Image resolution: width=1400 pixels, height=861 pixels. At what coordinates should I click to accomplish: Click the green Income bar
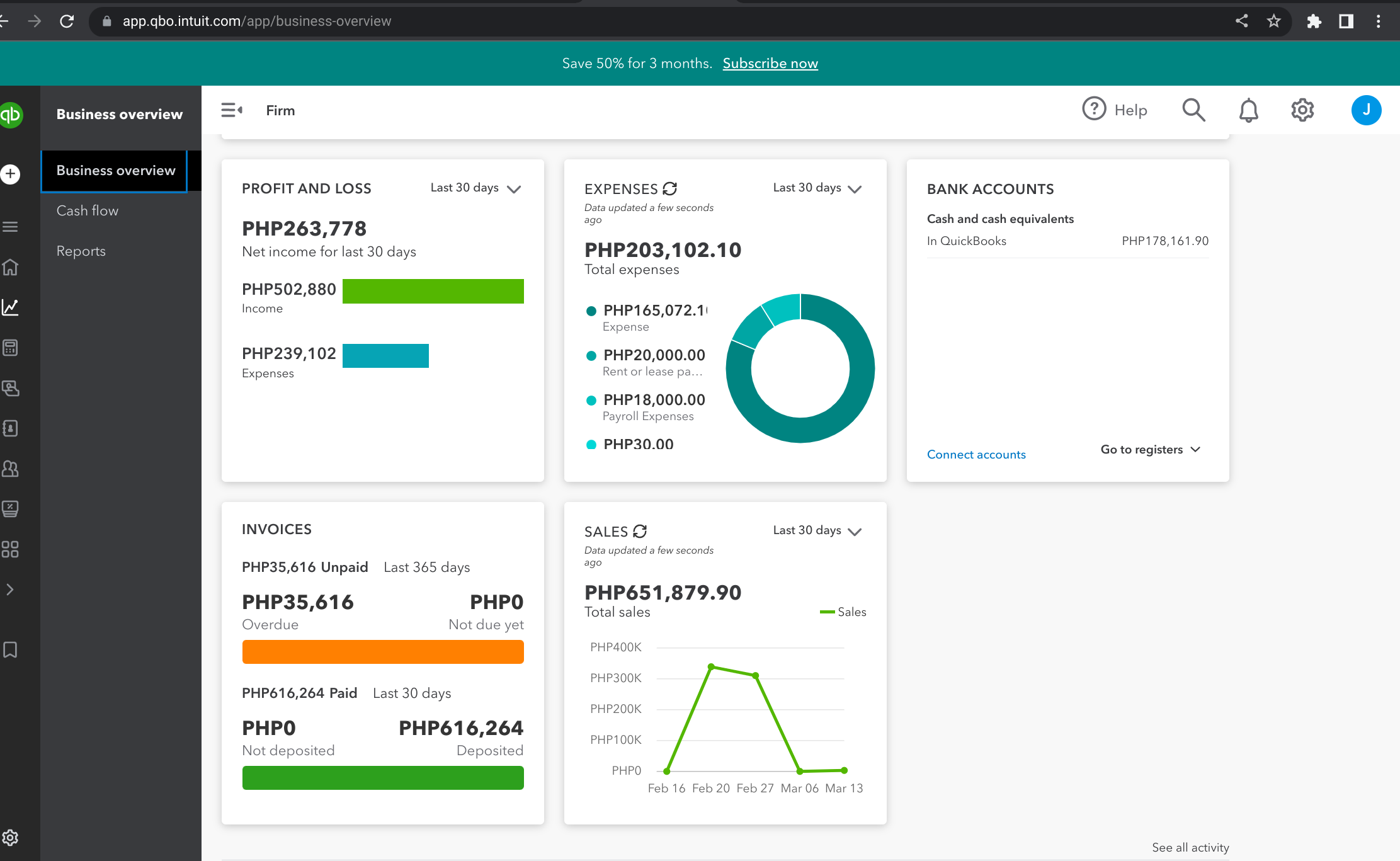433,291
